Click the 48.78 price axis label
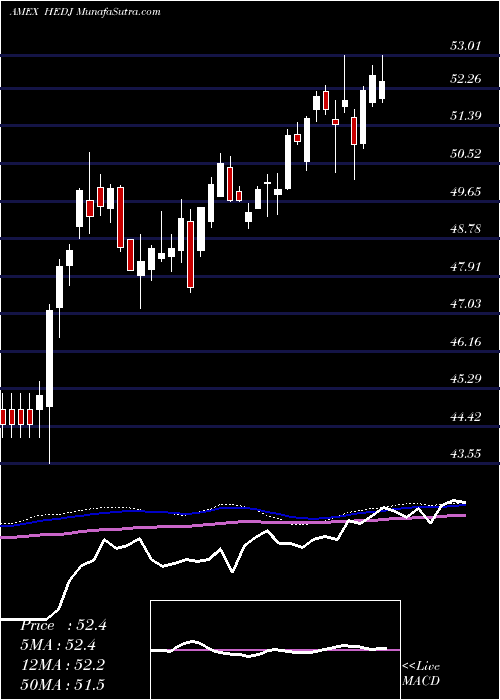The image size is (500, 700). click(466, 229)
